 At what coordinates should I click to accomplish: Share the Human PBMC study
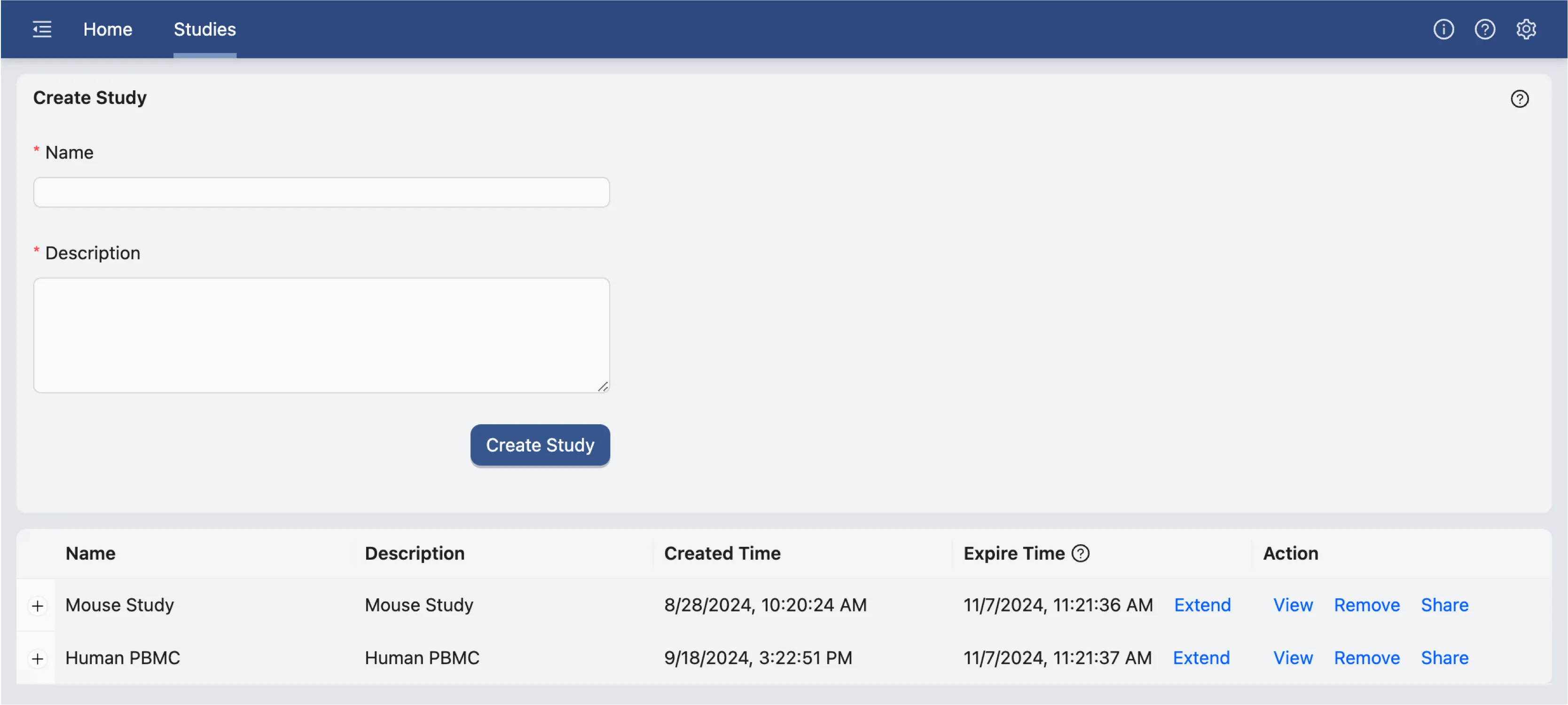pyautogui.click(x=1444, y=658)
